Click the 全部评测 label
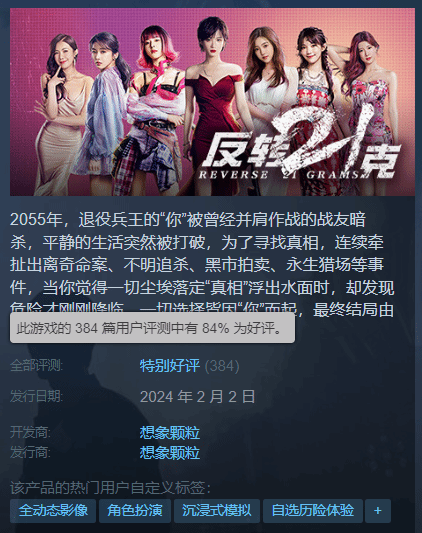 tap(36, 366)
